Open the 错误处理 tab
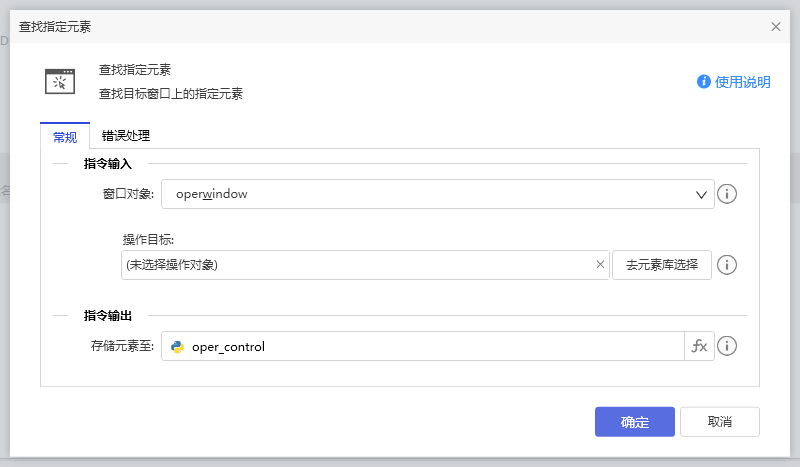Image resolution: width=800 pixels, height=467 pixels. point(126,136)
